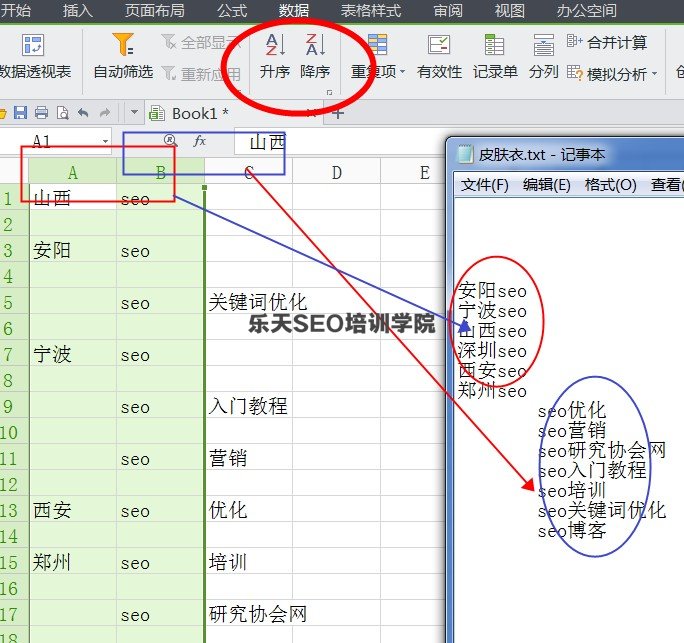Screen dimensions: 684x643
Task: Open the 公式 ribbon tab
Action: 232,10
